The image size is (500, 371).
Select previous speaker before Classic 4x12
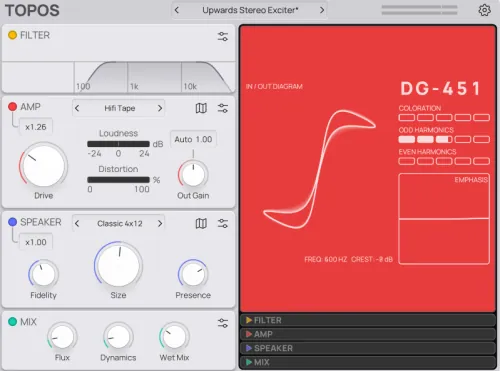tap(77, 223)
